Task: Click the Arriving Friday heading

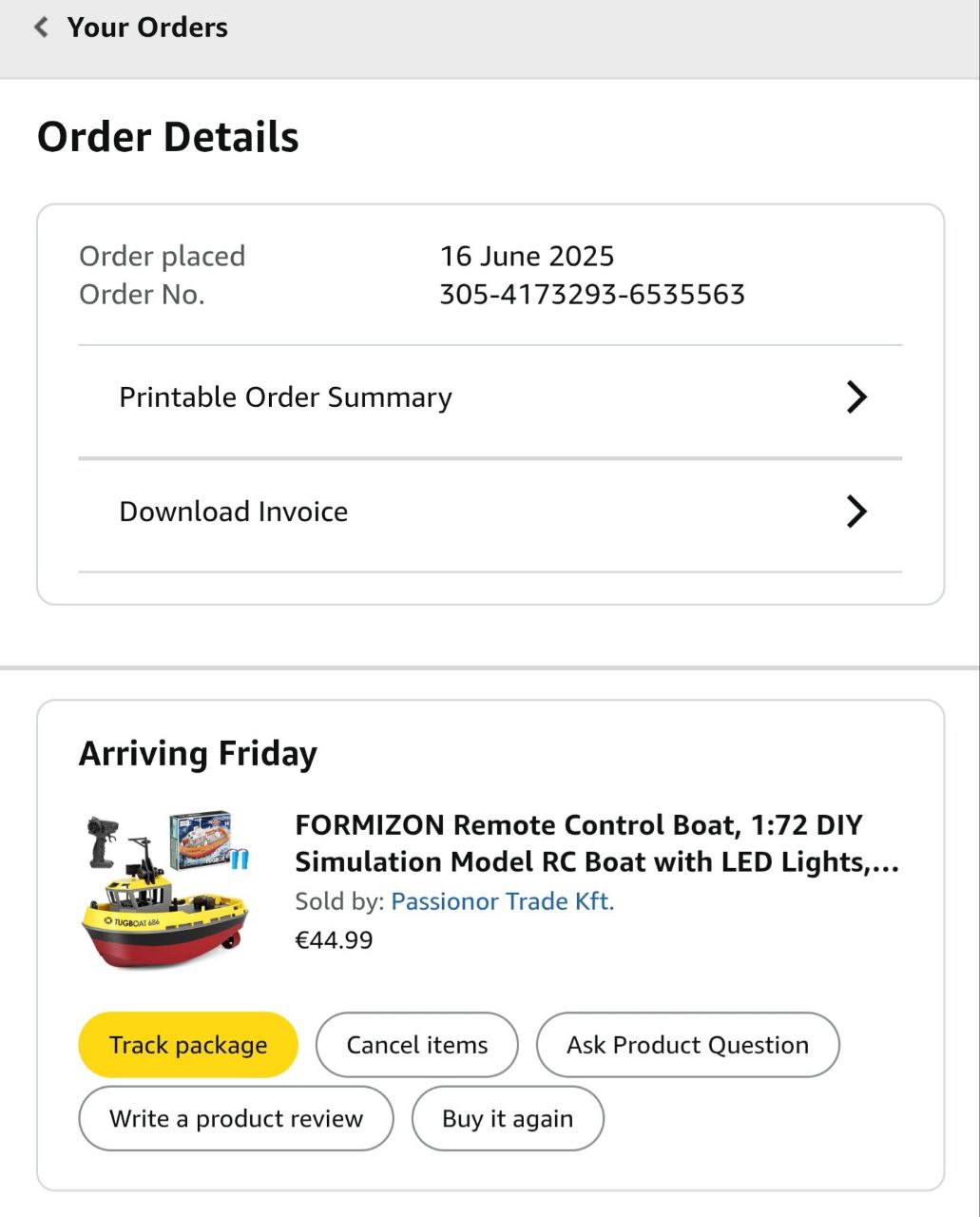Action: click(x=198, y=754)
